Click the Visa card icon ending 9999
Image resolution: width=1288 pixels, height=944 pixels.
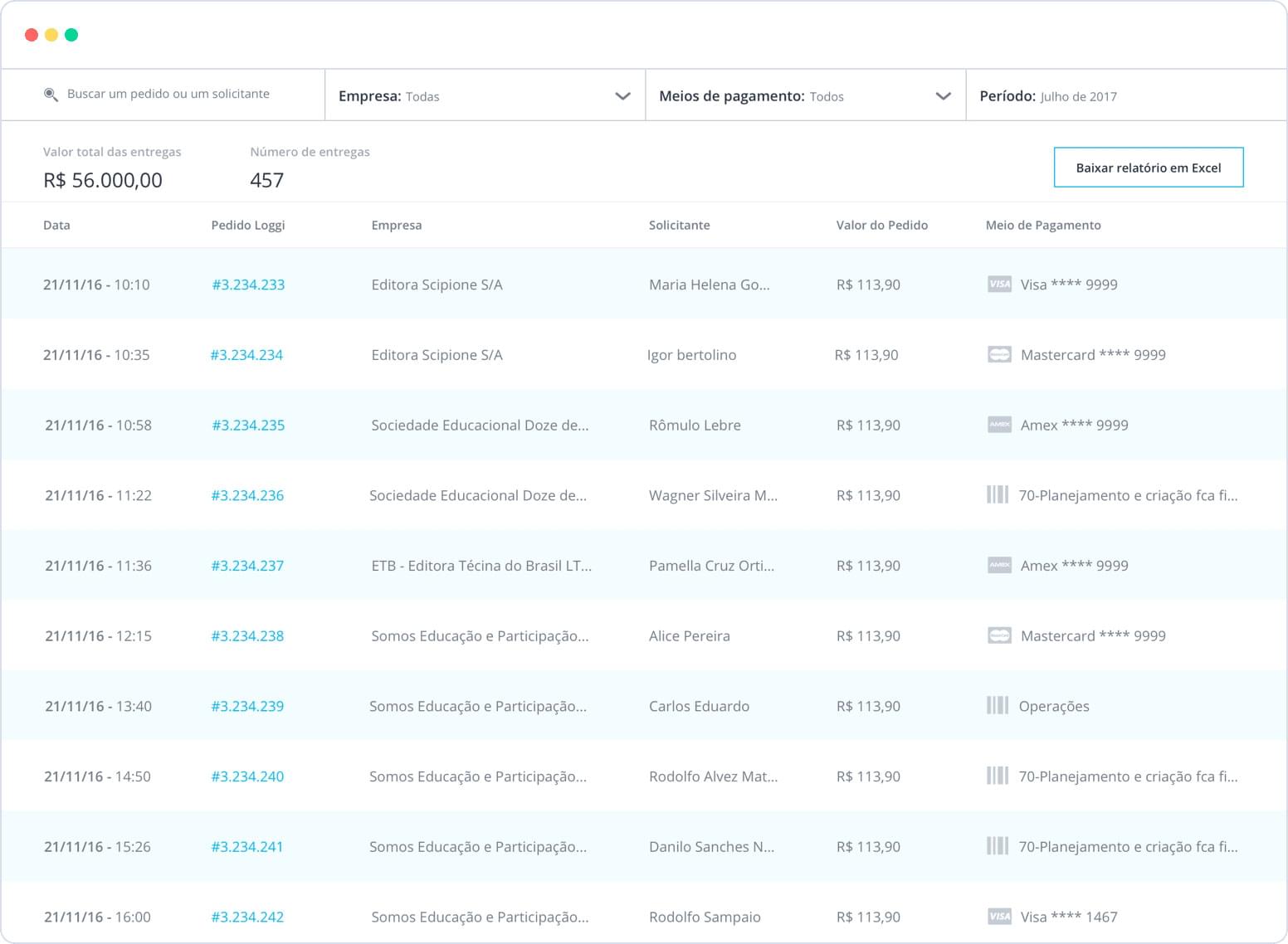(999, 285)
